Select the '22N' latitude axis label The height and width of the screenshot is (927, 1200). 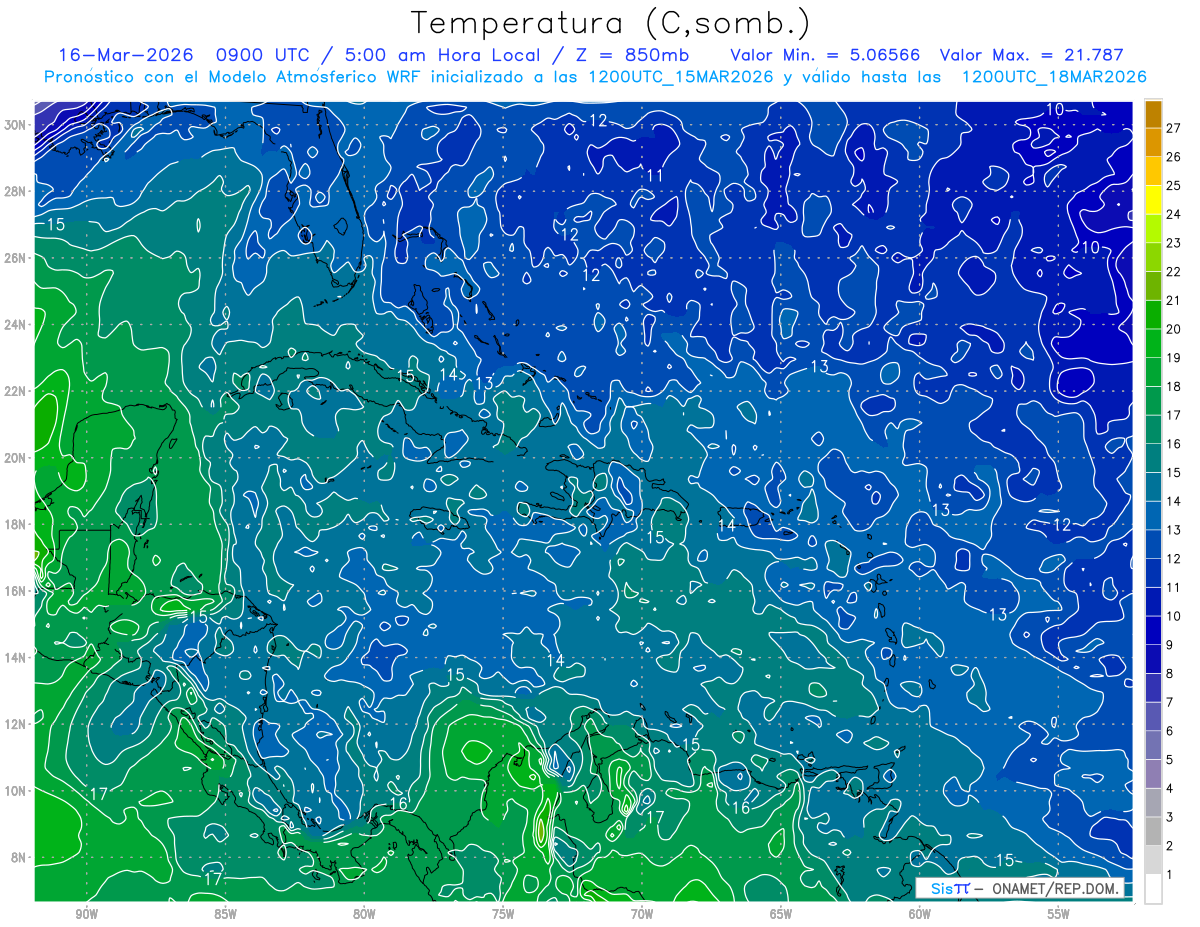click(15, 391)
